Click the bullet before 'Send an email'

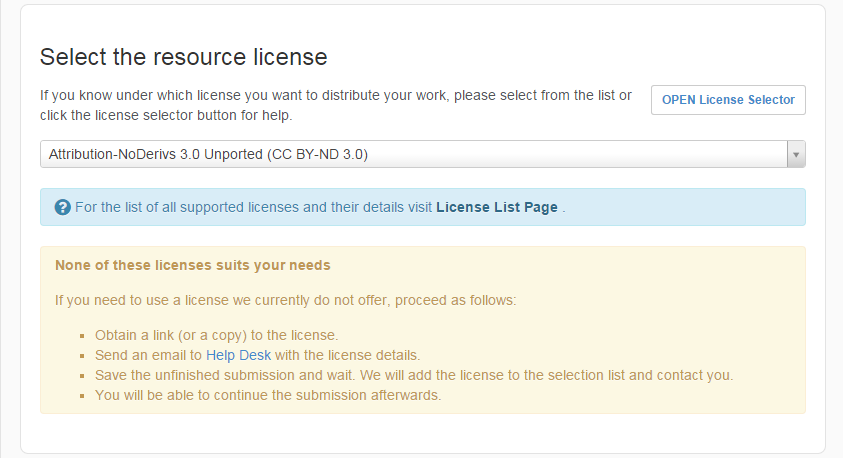tap(83, 356)
